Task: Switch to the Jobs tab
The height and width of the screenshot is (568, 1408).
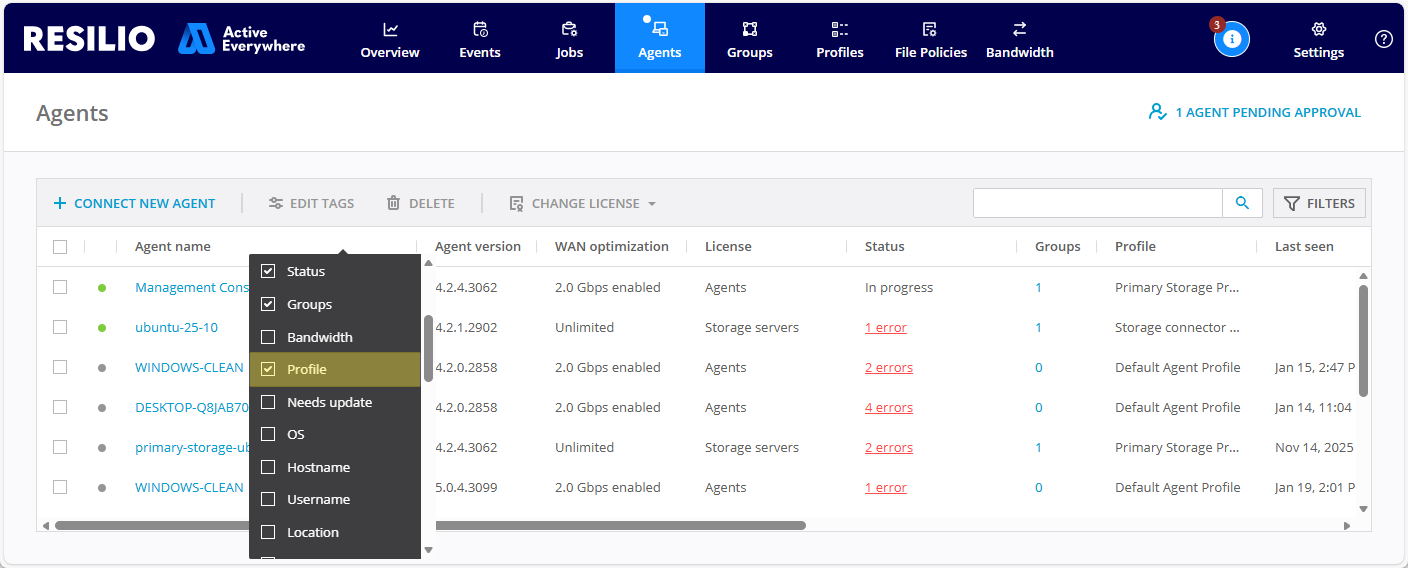Action: click(x=569, y=39)
